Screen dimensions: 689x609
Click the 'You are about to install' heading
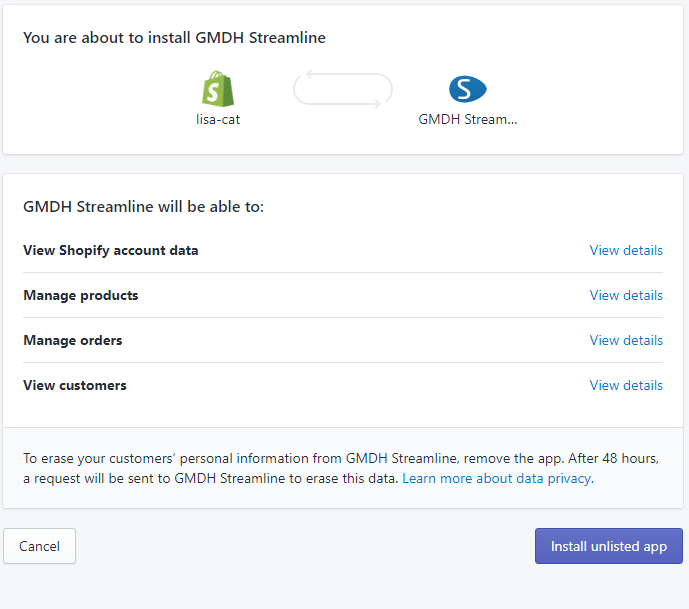(x=174, y=38)
